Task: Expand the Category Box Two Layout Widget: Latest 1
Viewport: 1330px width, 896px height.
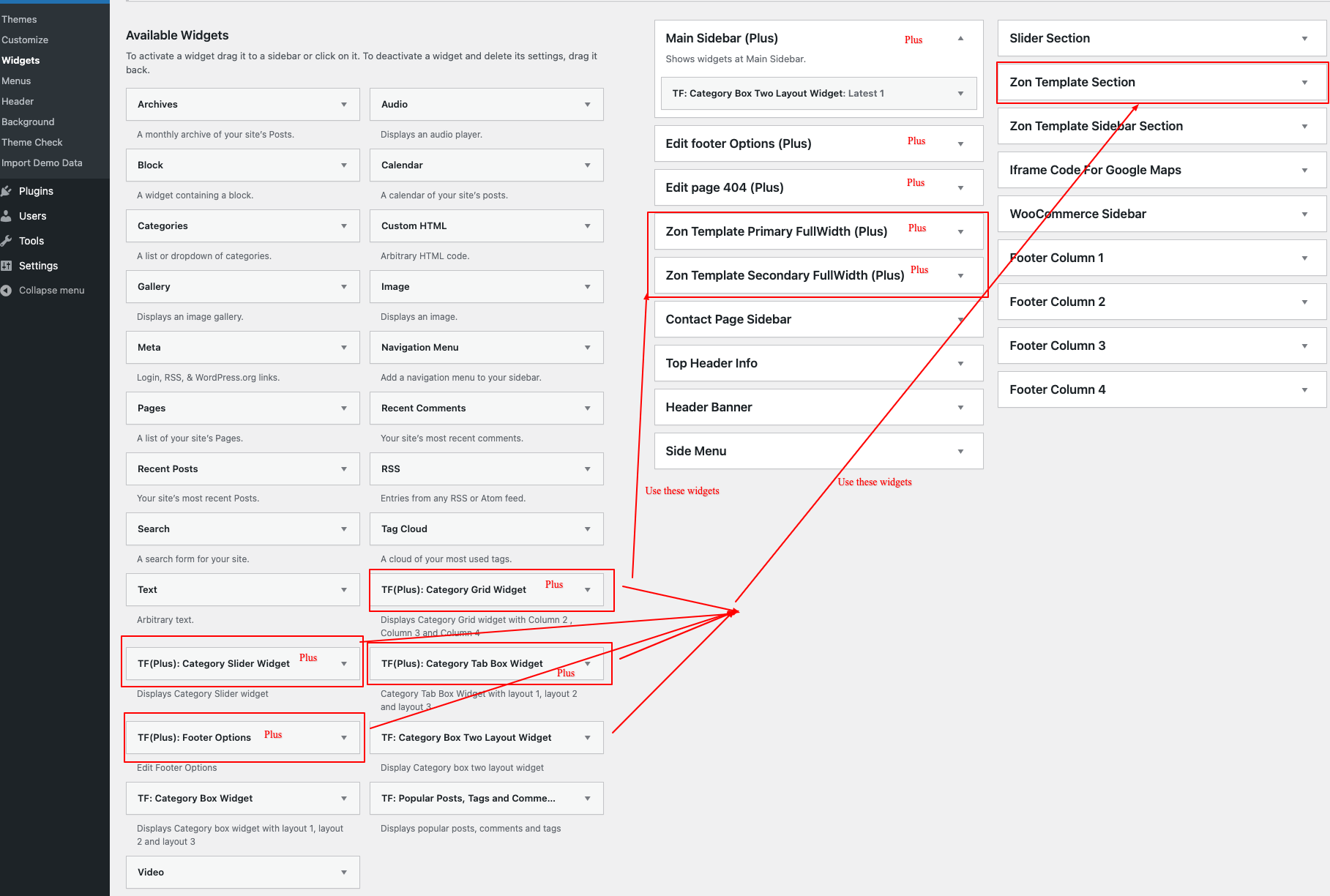Action: [960, 94]
